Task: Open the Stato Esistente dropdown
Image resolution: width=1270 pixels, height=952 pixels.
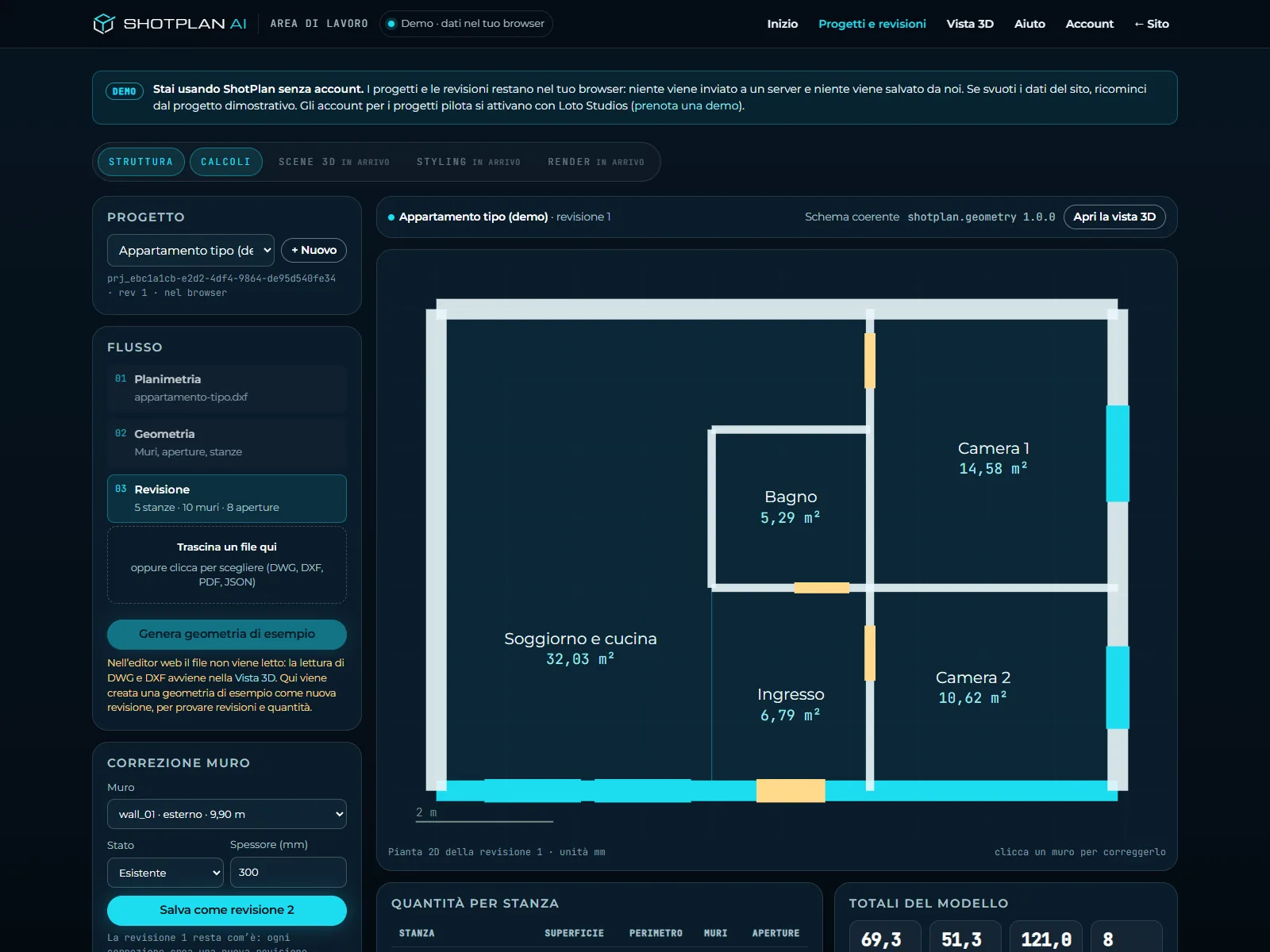Action: tap(165, 873)
